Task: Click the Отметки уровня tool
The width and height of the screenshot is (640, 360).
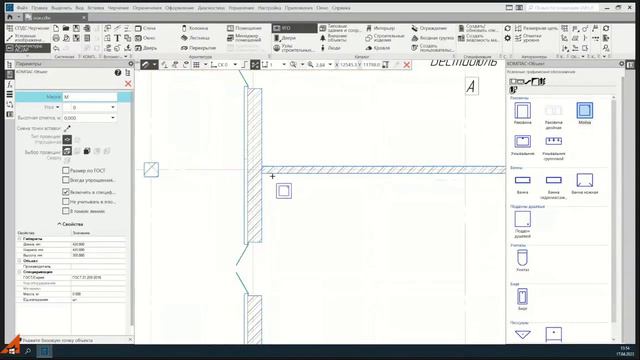Action: [528, 38]
